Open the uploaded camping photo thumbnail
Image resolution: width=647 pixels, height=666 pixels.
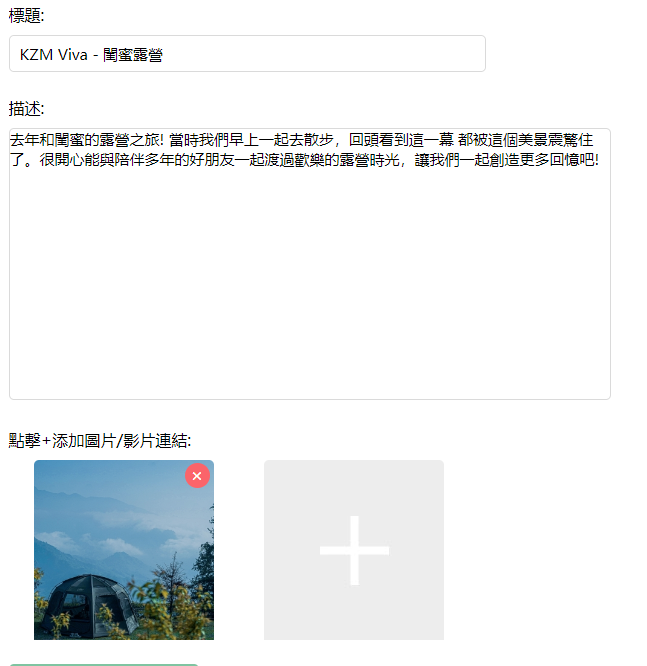coord(124,550)
